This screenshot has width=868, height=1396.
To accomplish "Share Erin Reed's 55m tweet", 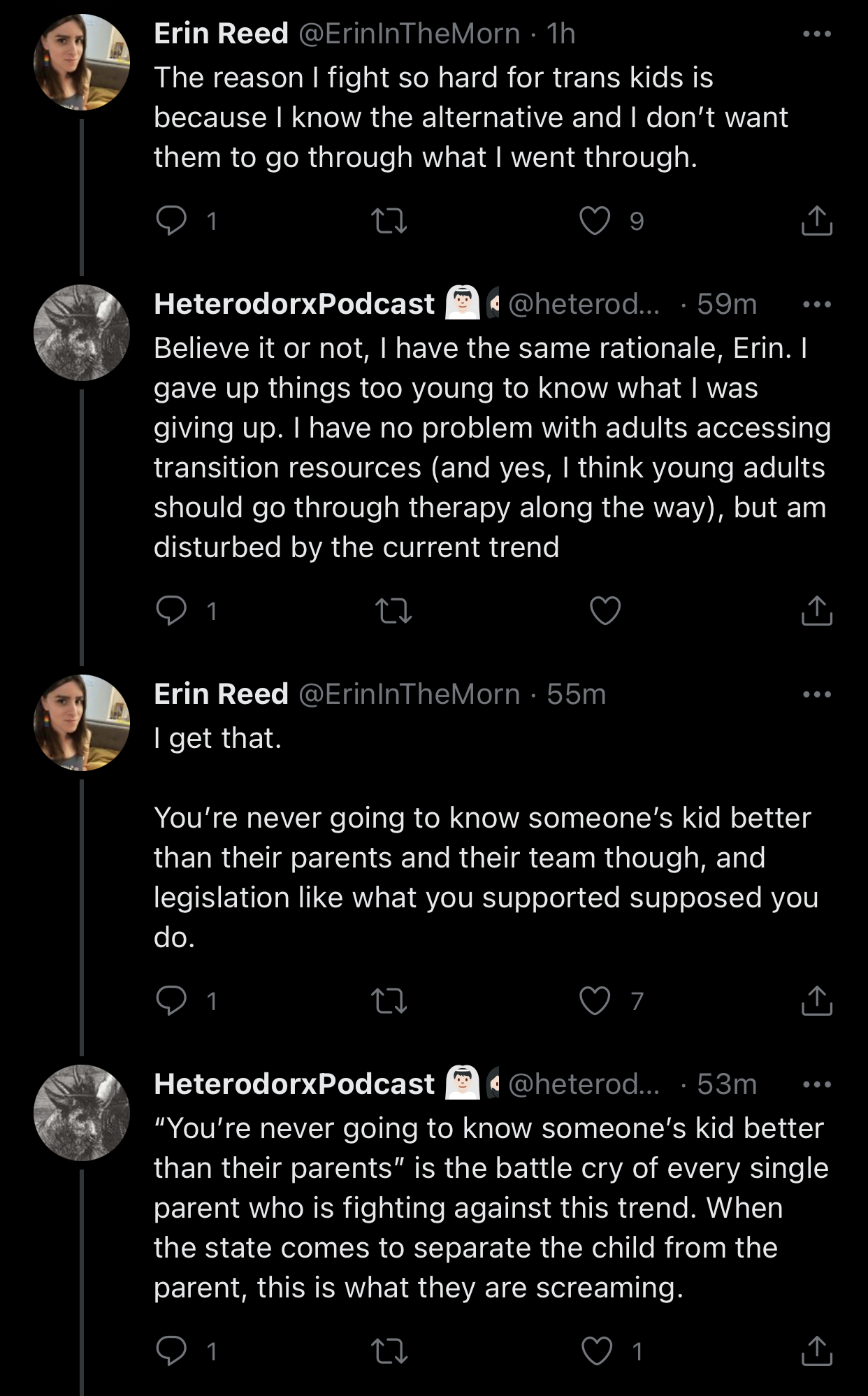I will click(816, 1001).
